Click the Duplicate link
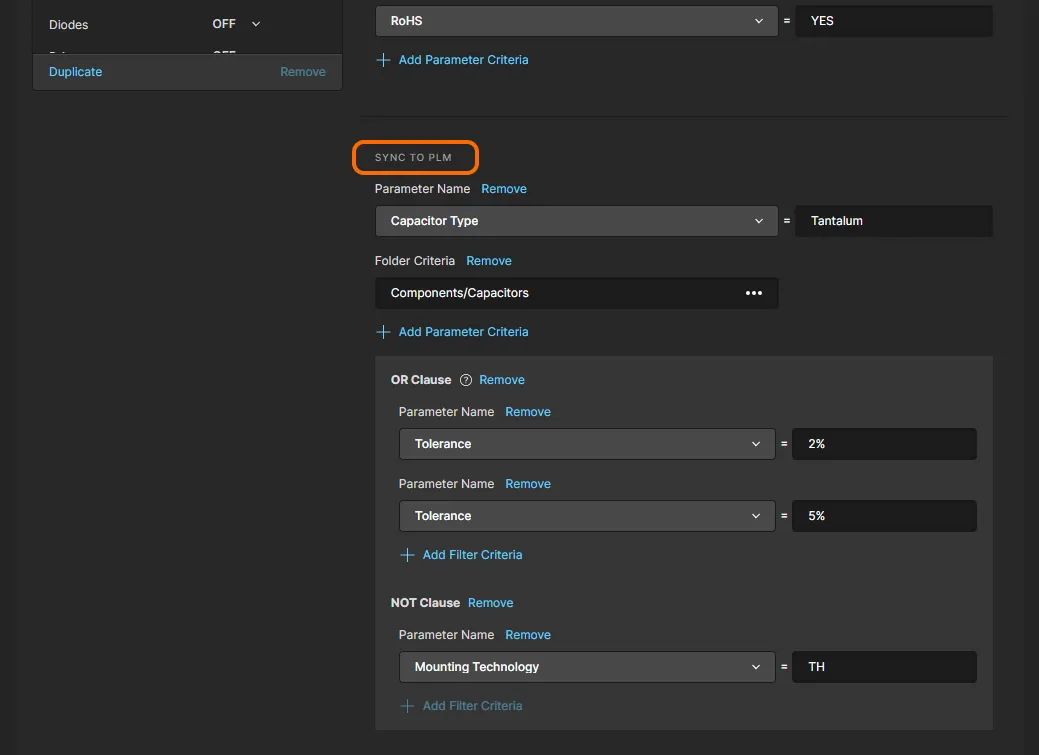1039x755 pixels. (76, 72)
